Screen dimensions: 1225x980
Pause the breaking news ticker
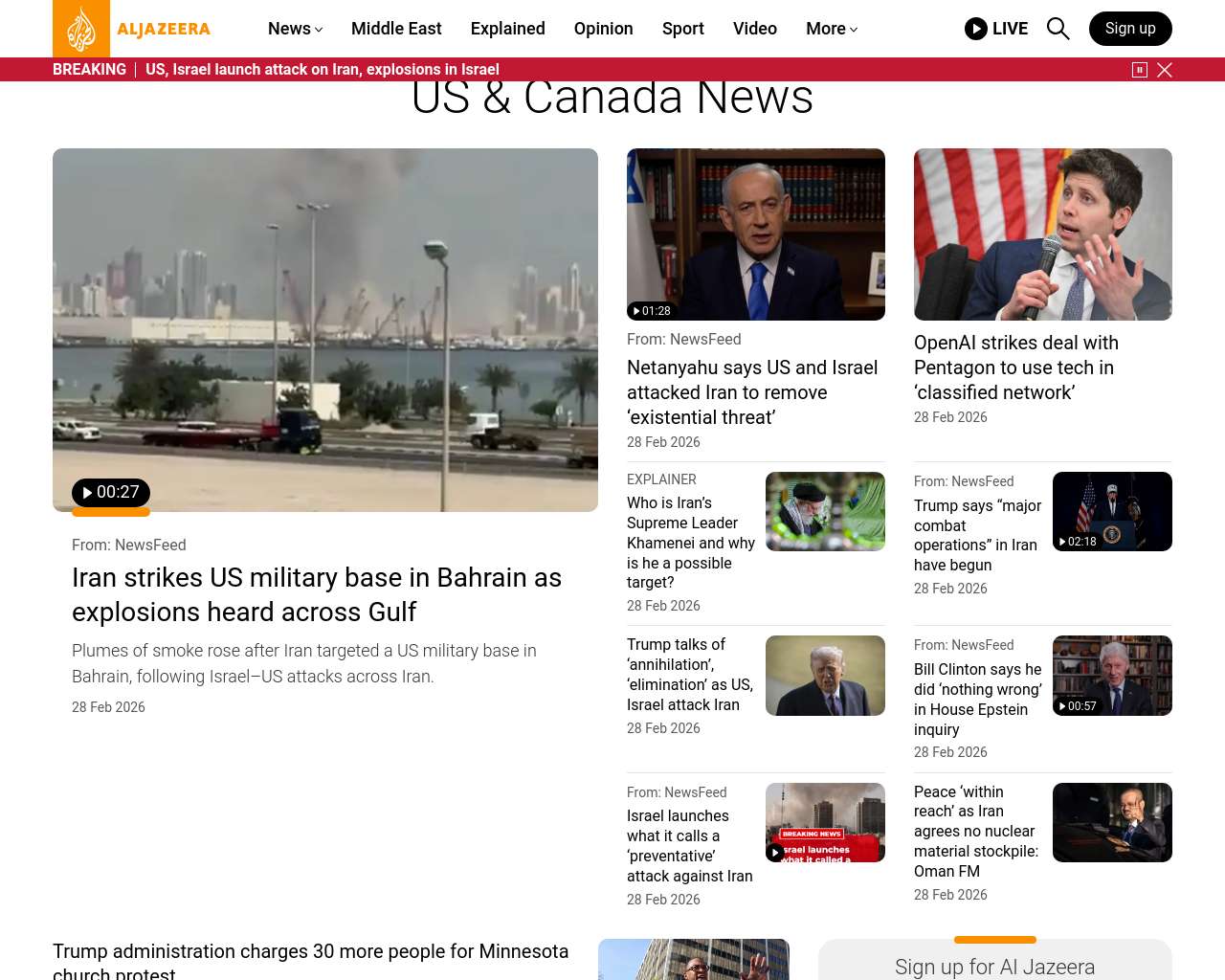[x=1140, y=70]
